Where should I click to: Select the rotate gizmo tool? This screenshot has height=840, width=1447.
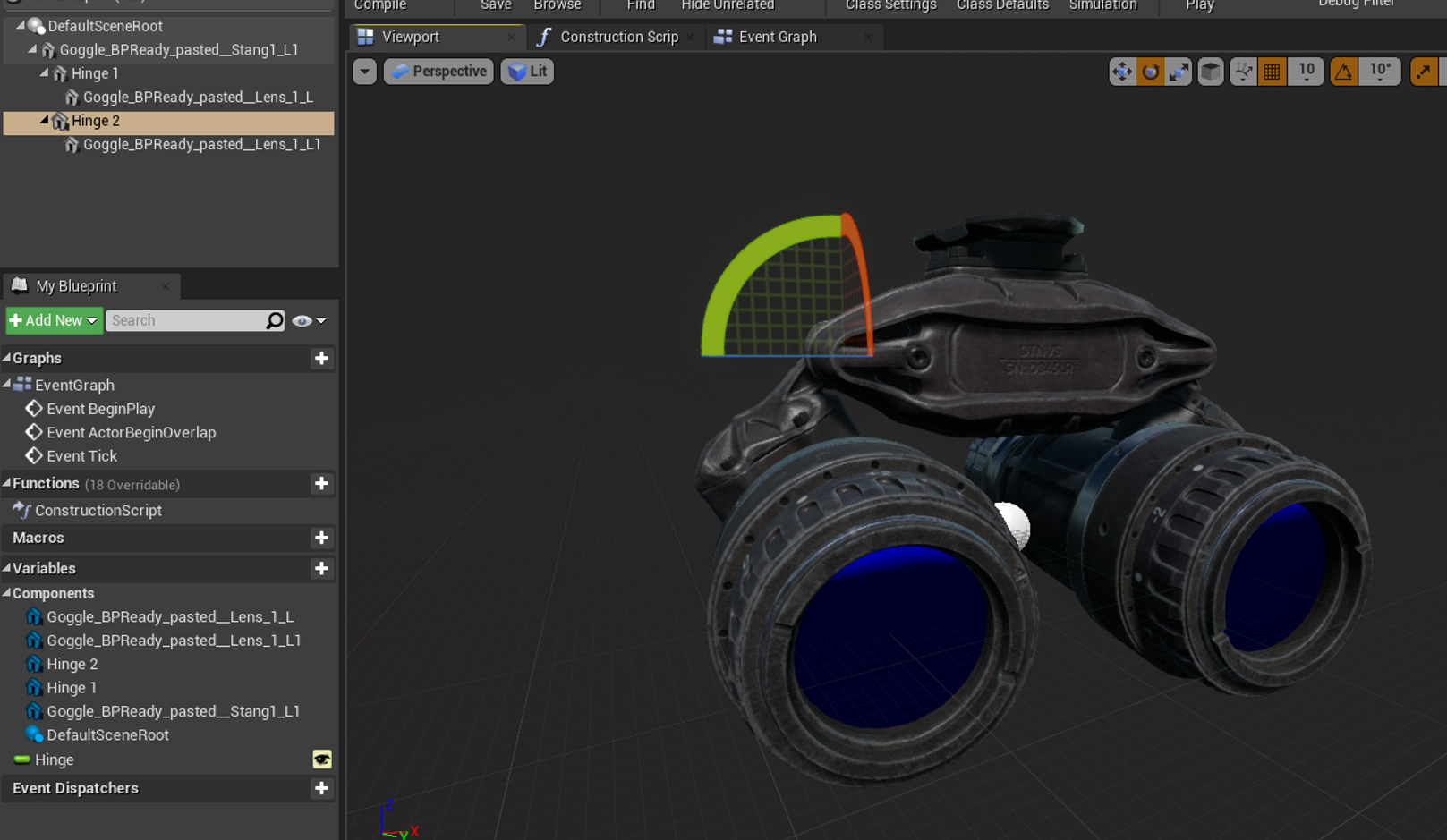point(1151,72)
